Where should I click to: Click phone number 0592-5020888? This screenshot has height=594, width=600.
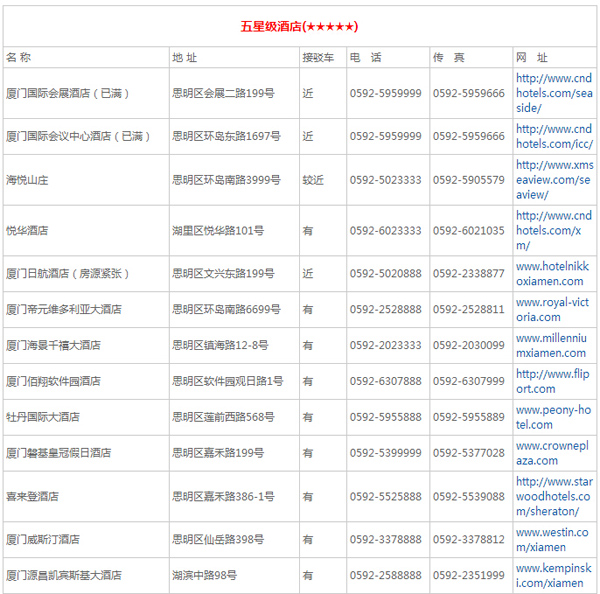[385, 274]
